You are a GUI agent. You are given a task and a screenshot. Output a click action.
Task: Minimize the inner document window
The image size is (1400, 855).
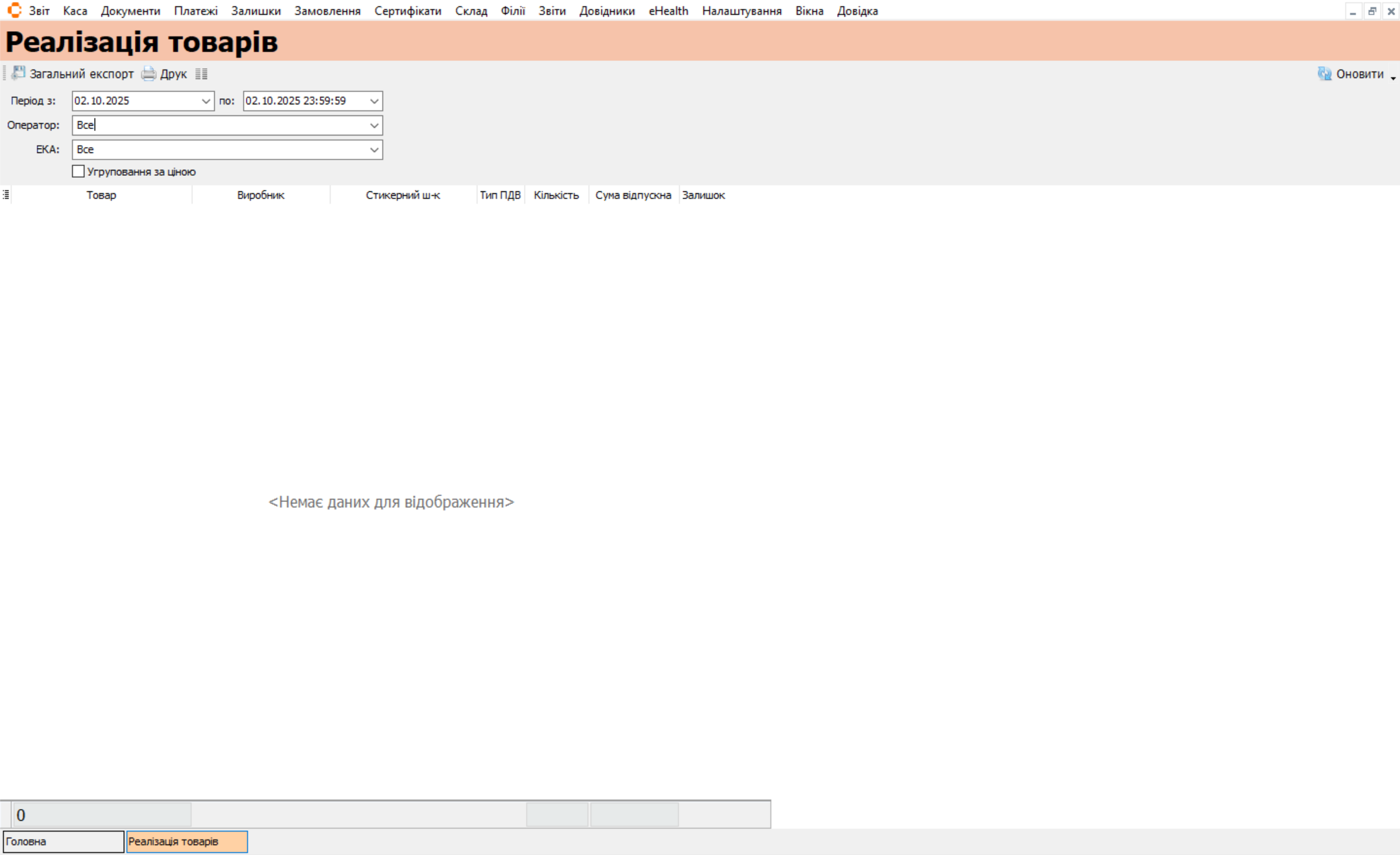pos(1353,11)
